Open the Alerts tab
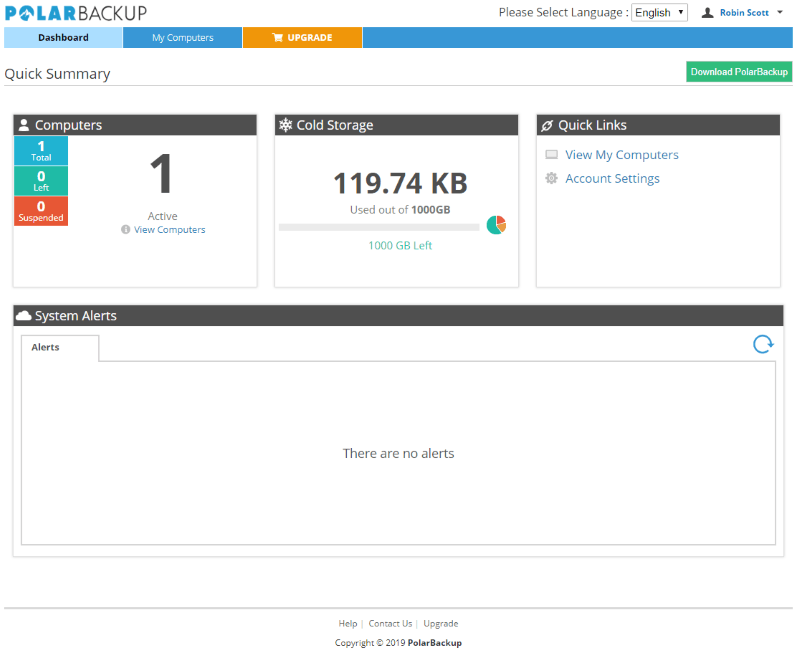 coord(46,347)
